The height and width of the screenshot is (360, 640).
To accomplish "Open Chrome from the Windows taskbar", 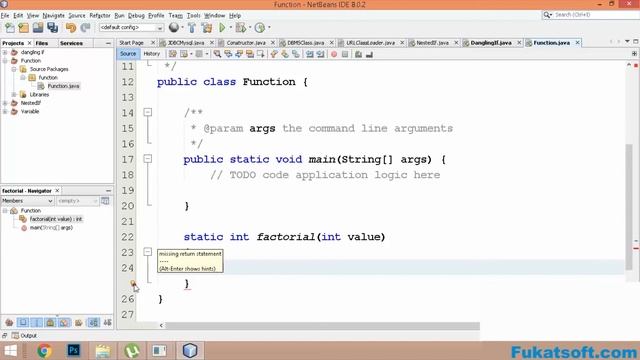I will [44, 351].
